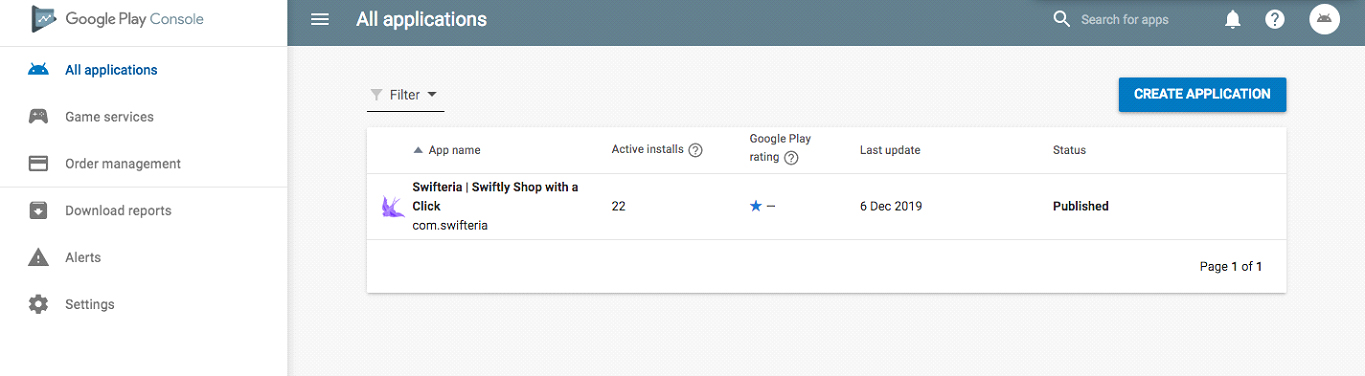
Task: Open notifications bell
Action: 1233,20
